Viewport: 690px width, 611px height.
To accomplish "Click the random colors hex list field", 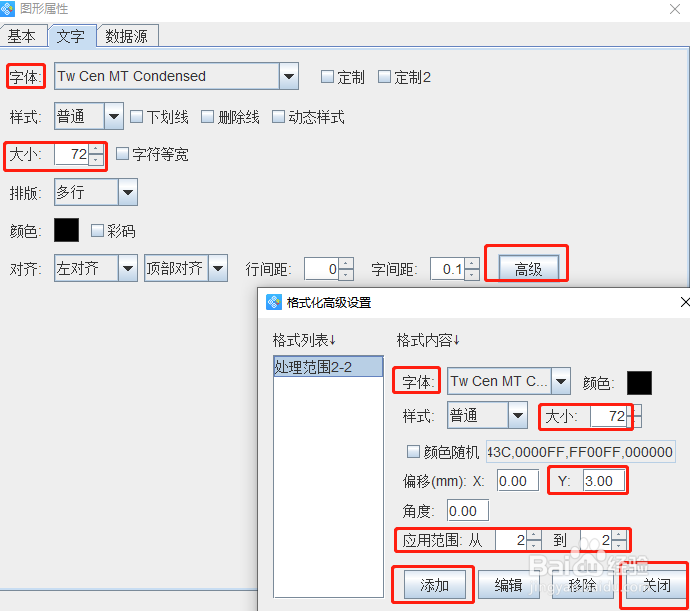I will click(580, 452).
